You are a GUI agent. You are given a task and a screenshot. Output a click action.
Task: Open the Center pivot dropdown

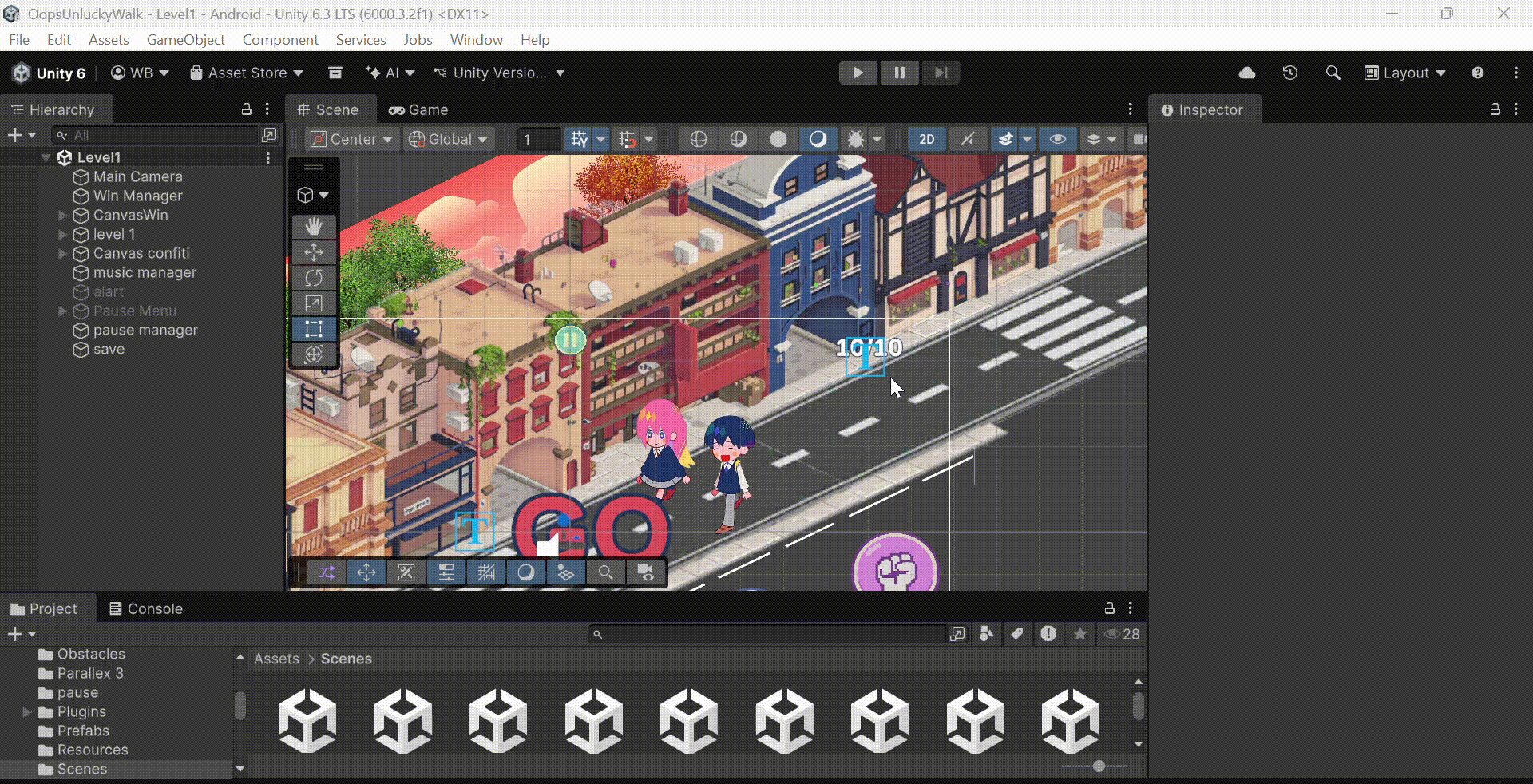(352, 139)
